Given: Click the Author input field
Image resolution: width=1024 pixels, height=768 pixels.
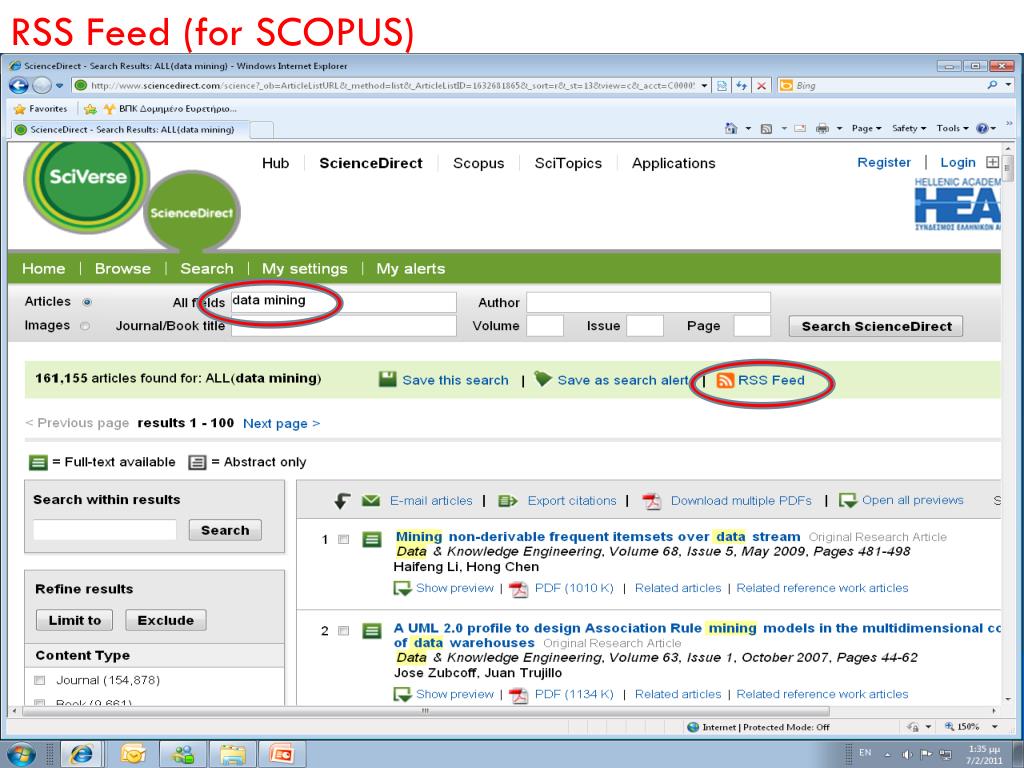Looking at the screenshot, I should pos(648,302).
